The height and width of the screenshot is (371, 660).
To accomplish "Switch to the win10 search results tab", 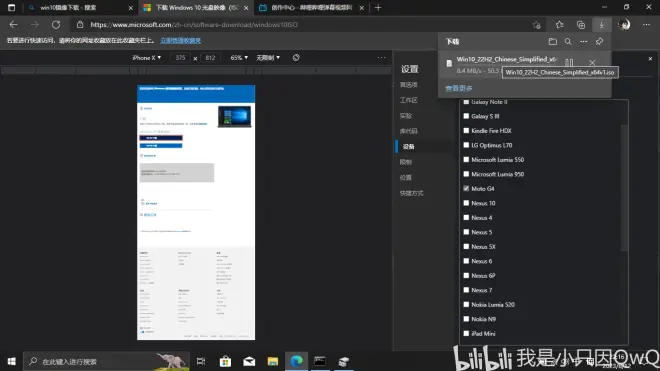I will [78, 8].
